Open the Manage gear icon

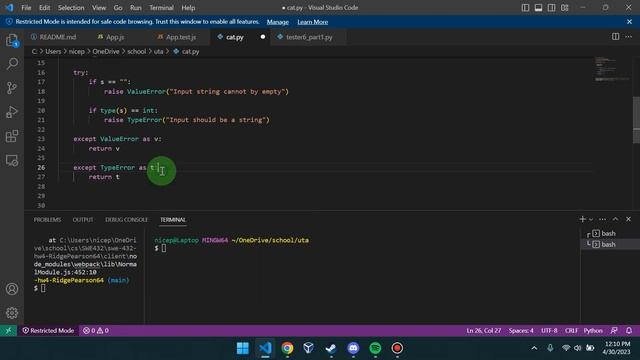12,313
